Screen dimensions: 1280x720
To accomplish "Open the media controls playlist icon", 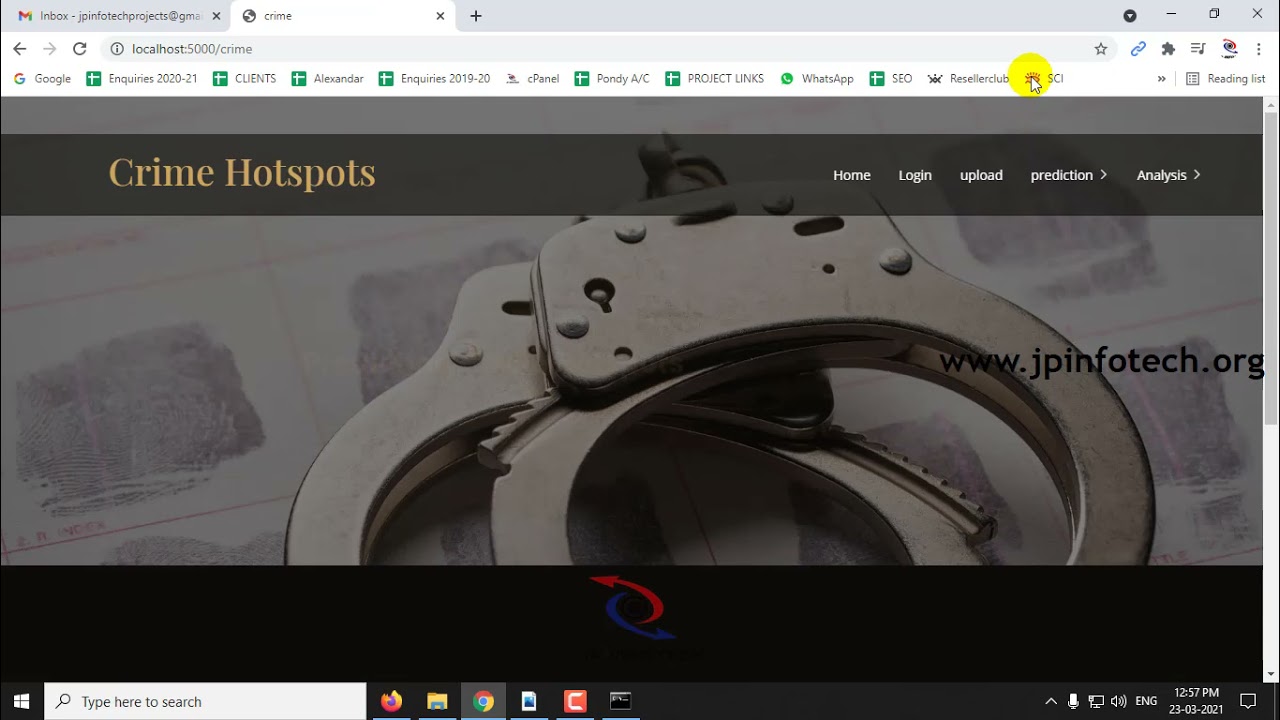I will point(1198,49).
